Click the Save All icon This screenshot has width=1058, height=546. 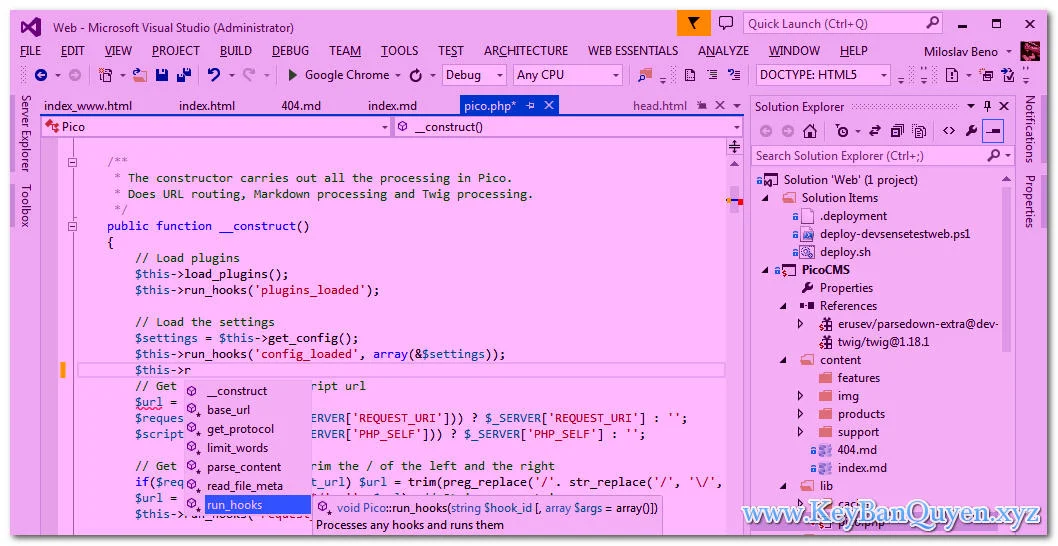[x=184, y=75]
